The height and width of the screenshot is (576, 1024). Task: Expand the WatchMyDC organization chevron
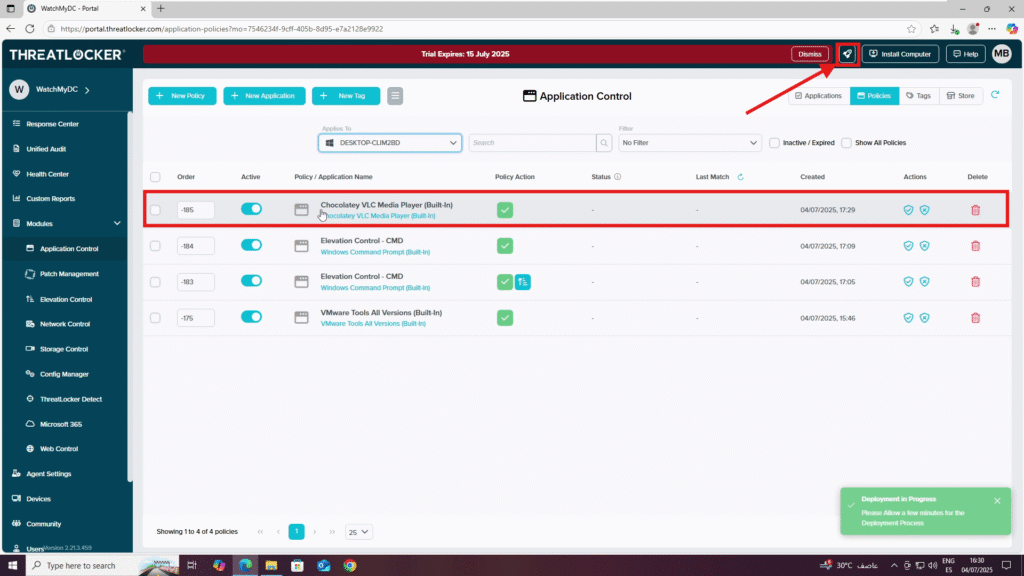click(x=87, y=89)
